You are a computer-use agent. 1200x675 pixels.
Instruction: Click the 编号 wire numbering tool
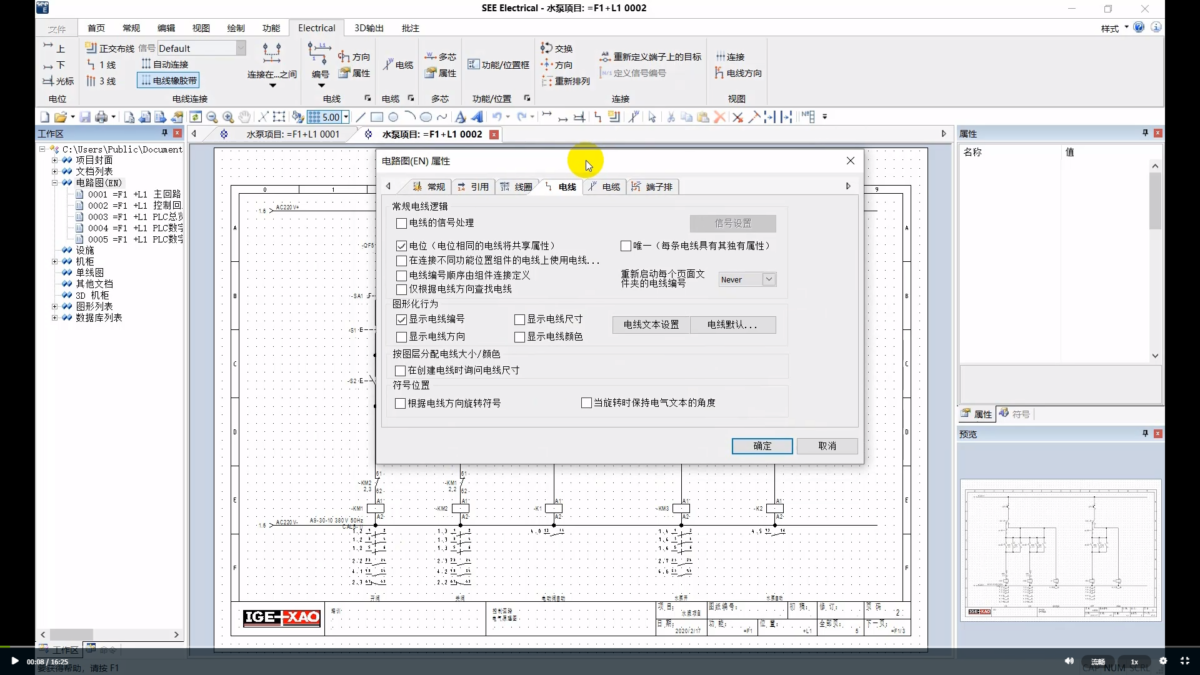pyautogui.click(x=320, y=63)
